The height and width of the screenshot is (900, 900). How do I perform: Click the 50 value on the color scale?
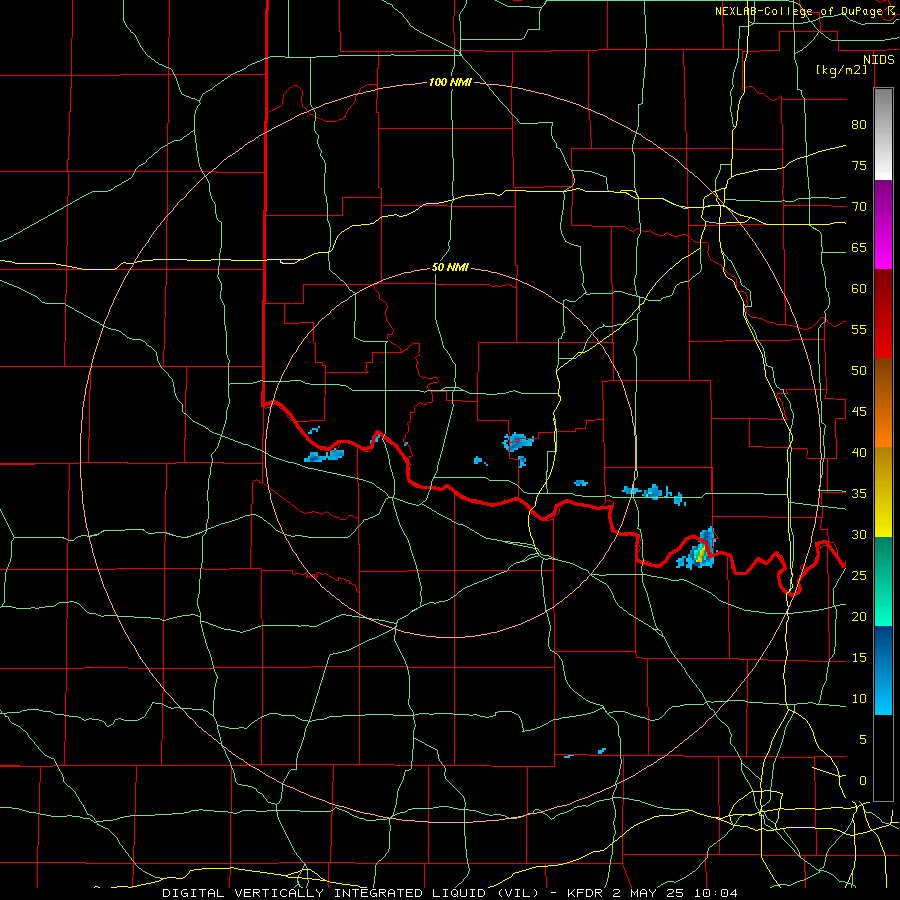pyautogui.click(x=859, y=370)
